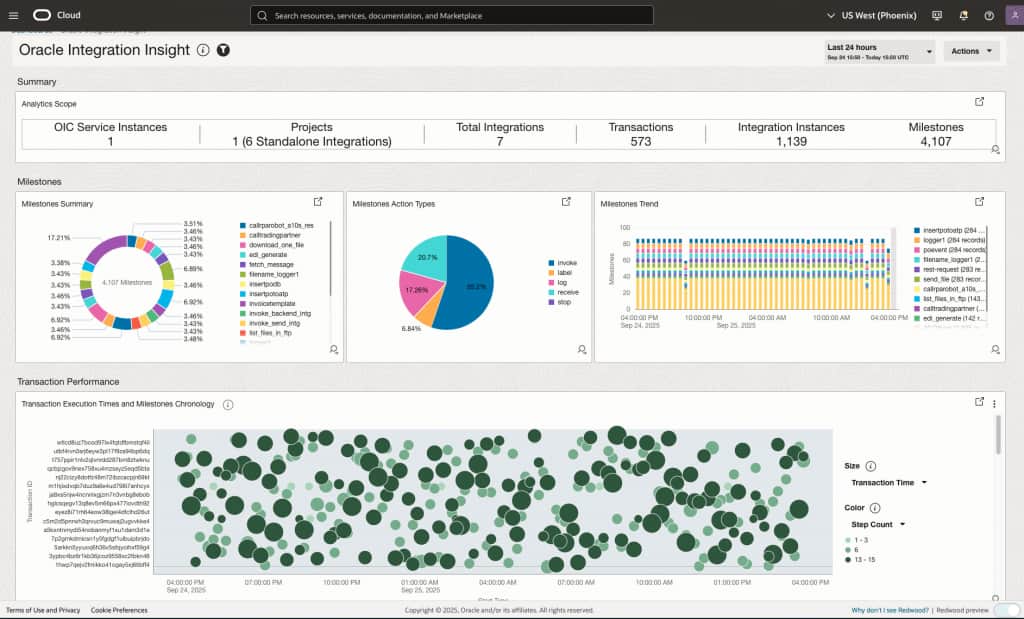This screenshot has height=619, width=1024.
Task: Open the hamburger navigation menu
Action: tap(13, 15)
